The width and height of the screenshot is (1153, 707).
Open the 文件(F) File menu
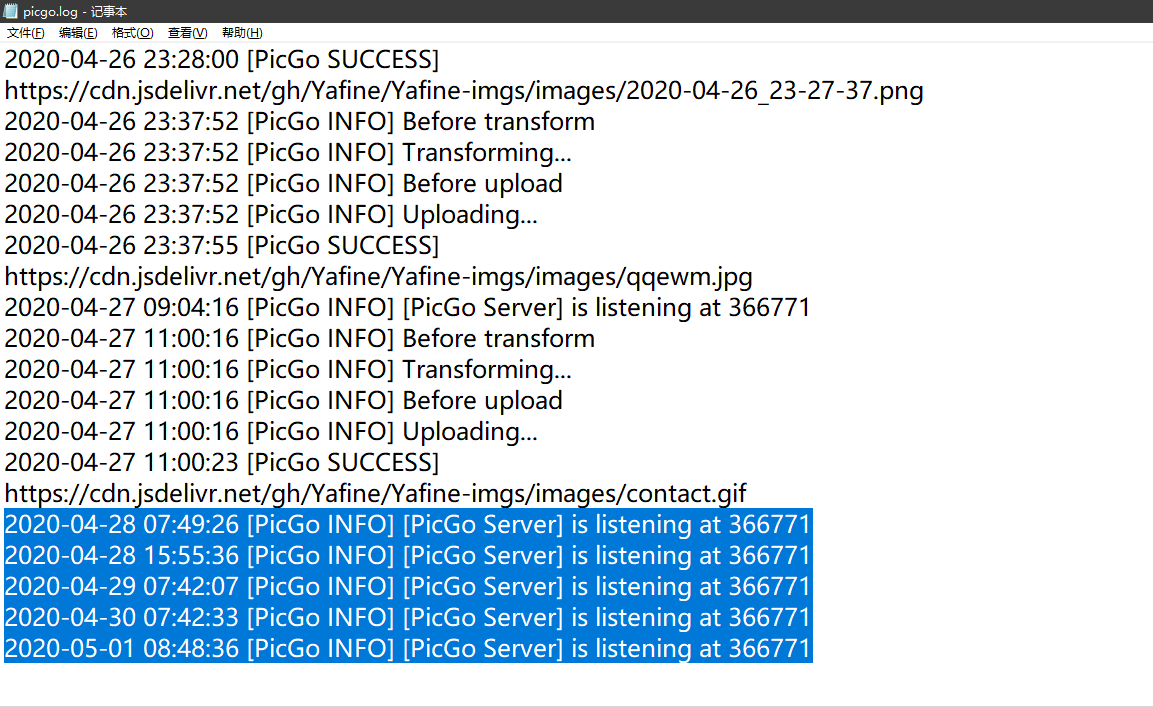point(25,33)
